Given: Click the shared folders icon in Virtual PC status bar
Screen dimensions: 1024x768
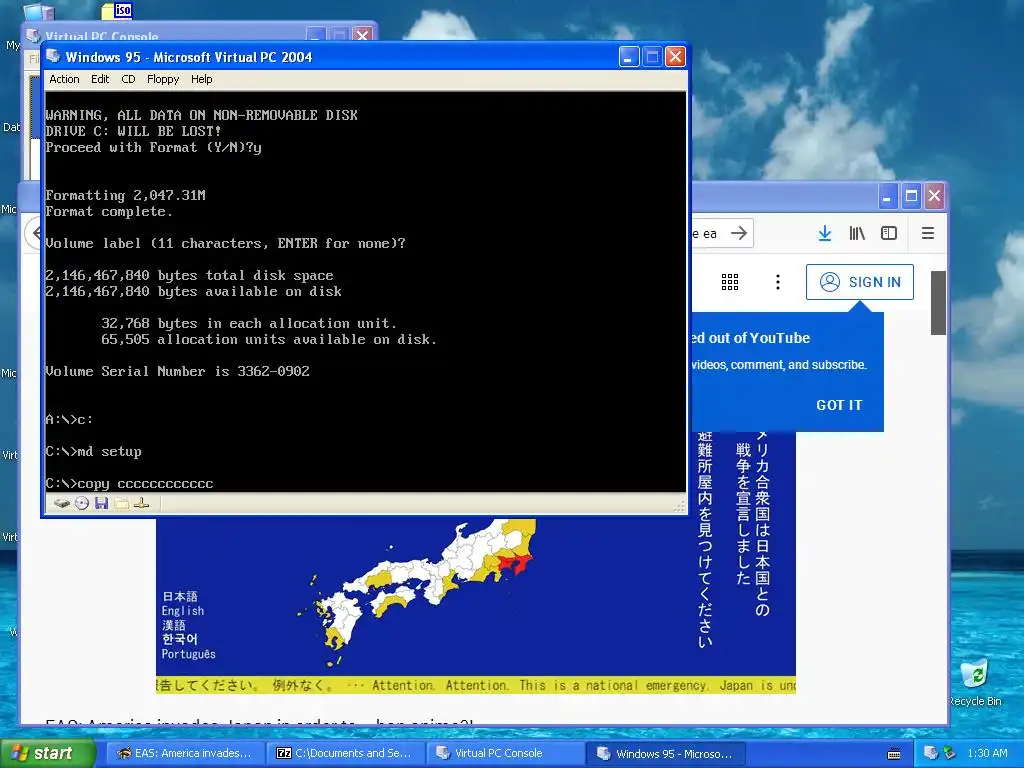Looking at the screenshot, I should (x=121, y=503).
